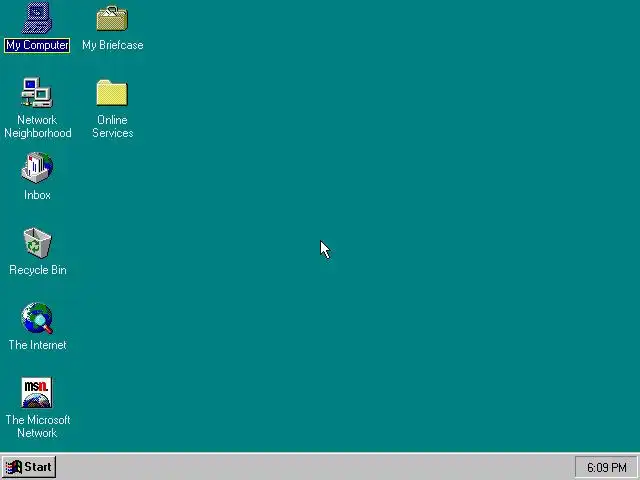The image size is (640, 480).
Task: Click the "Network Neighborhood" label text
Action: point(38,127)
